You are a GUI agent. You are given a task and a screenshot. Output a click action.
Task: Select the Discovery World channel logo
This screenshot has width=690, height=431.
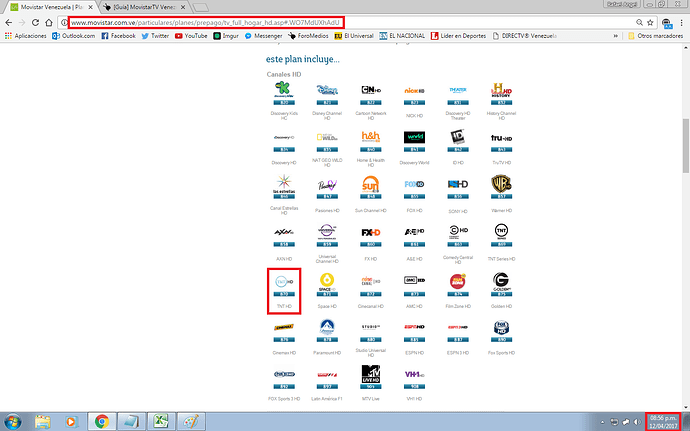point(414,137)
